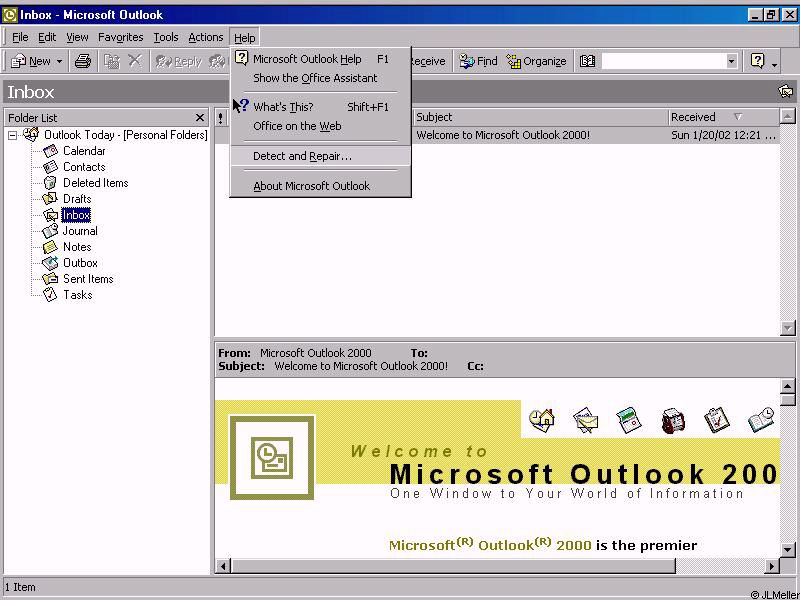Open the New item dropdown arrow
The height and width of the screenshot is (600, 800).
(59, 61)
